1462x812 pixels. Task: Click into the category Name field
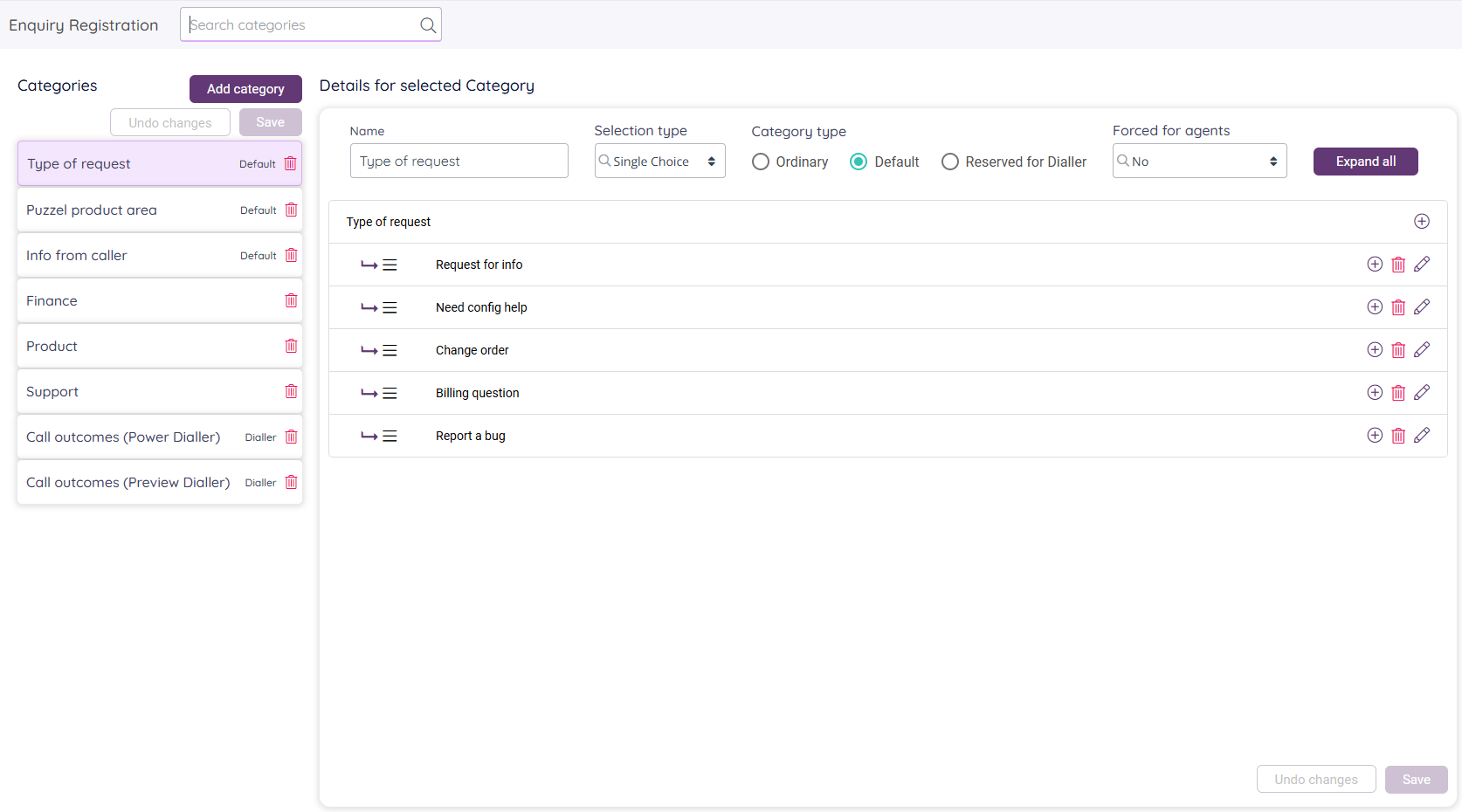(x=459, y=162)
